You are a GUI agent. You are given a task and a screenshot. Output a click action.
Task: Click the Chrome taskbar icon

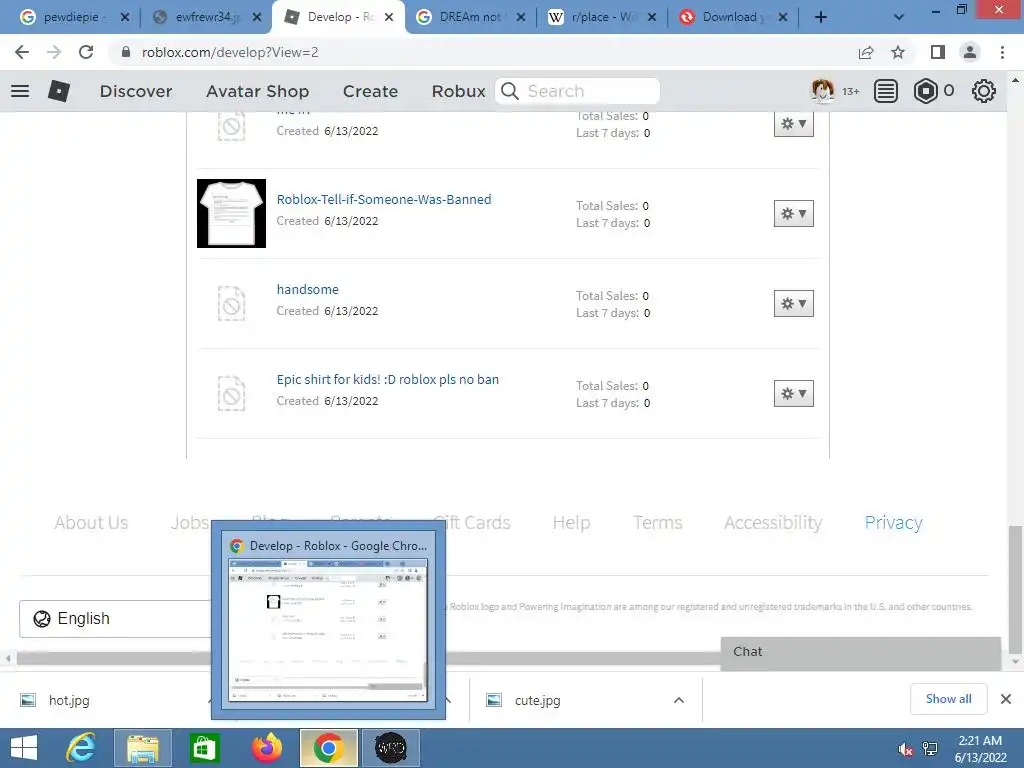(x=328, y=748)
